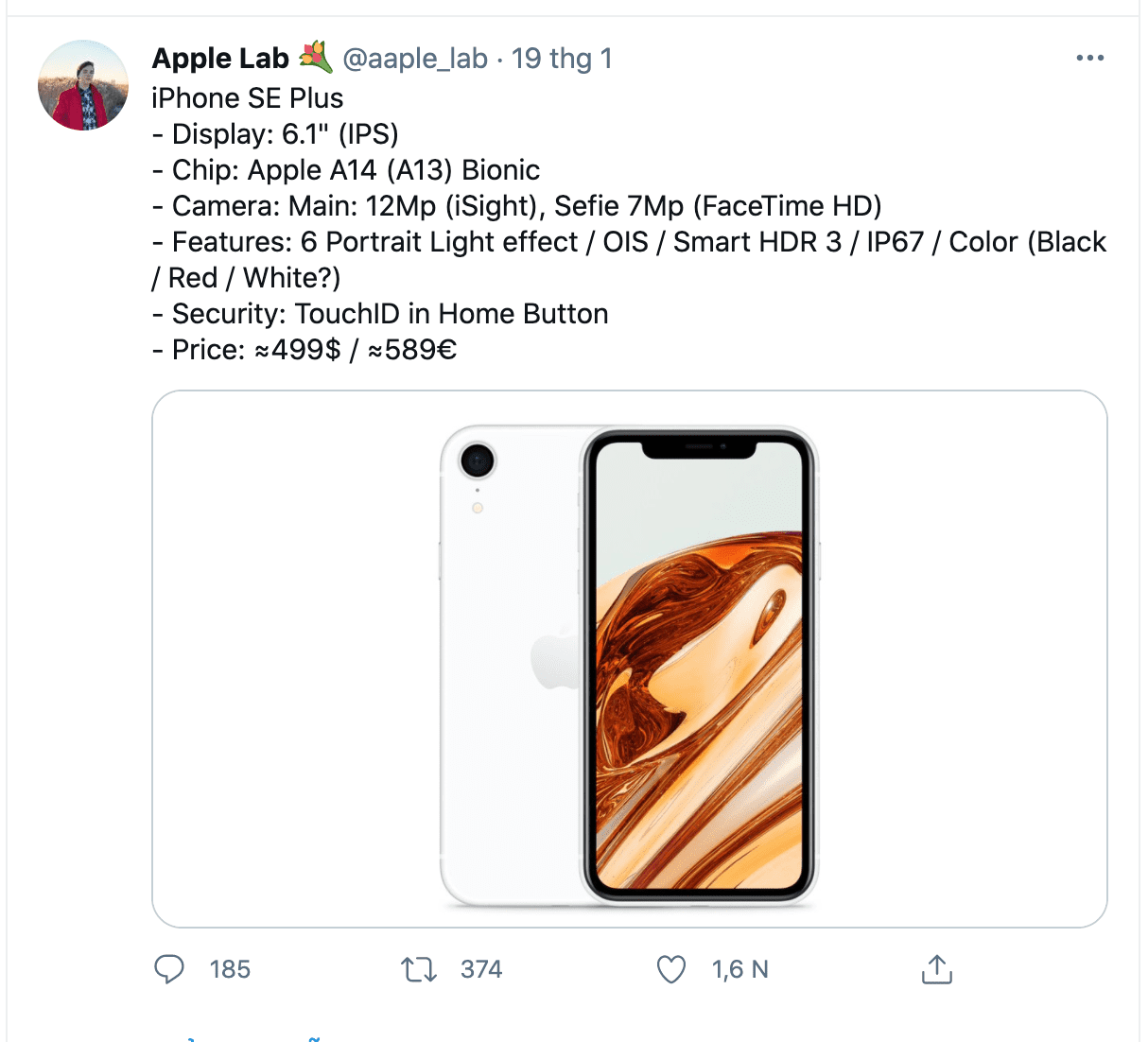The image size is (1148, 1042).
Task: Click the reply speech bubble icon
Action: [x=169, y=969]
